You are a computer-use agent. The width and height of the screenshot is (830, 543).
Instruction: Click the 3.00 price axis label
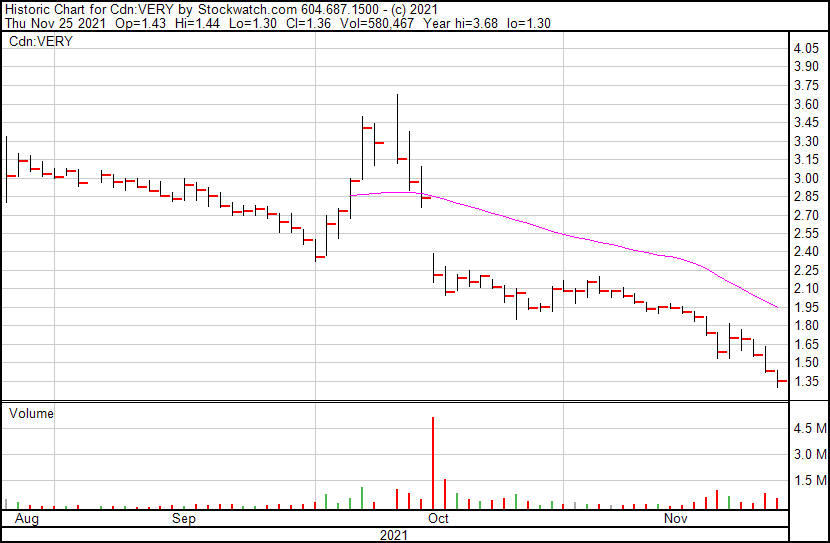(x=806, y=178)
